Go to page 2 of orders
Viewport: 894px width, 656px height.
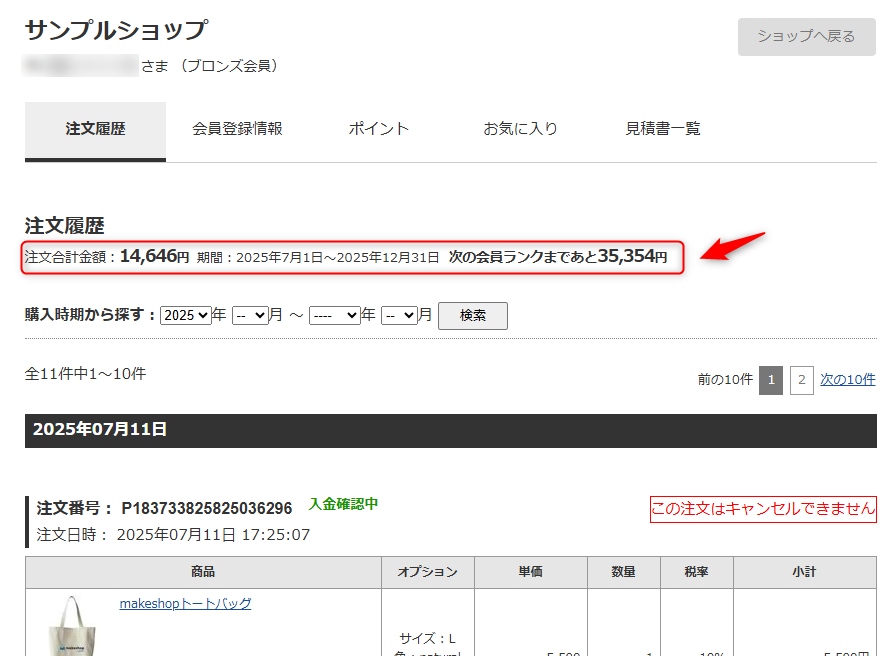tap(801, 380)
